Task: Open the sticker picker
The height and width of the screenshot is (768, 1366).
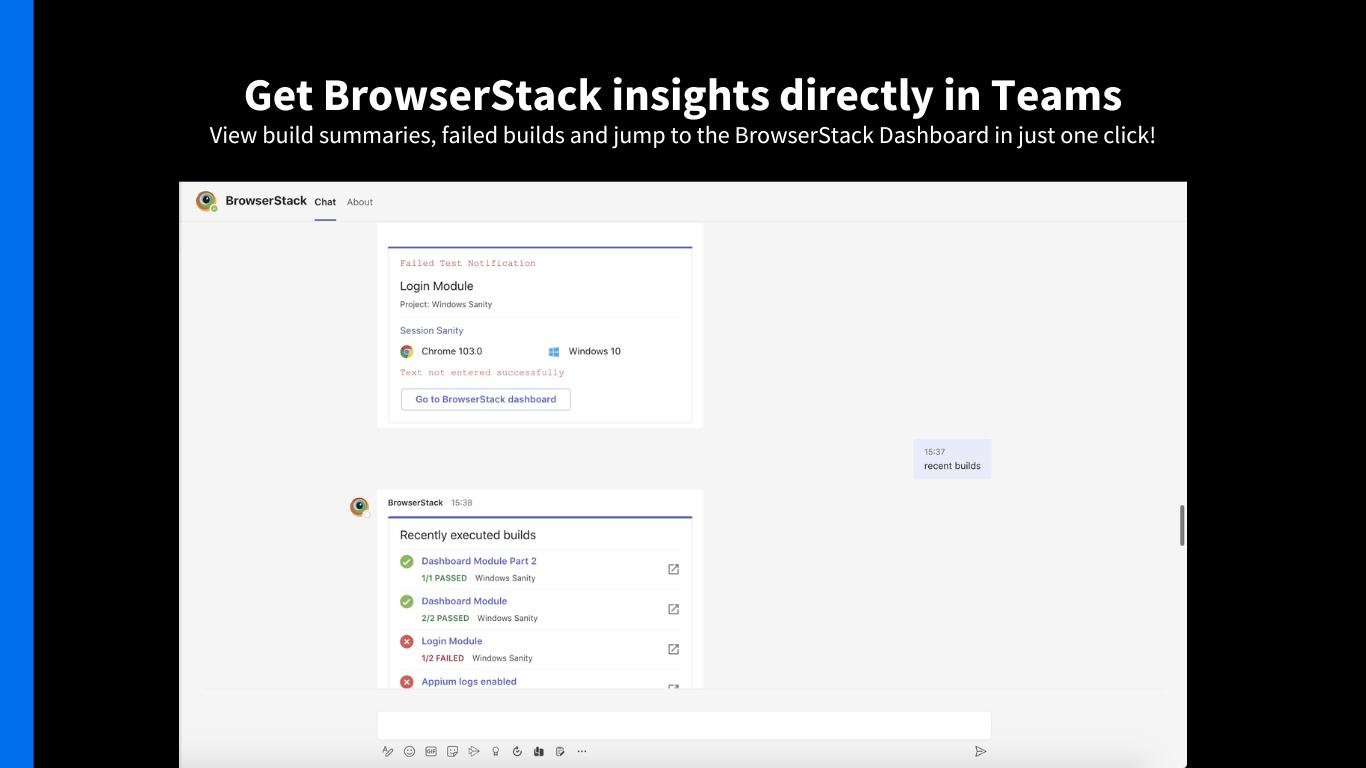Action: click(x=453, y=751)
